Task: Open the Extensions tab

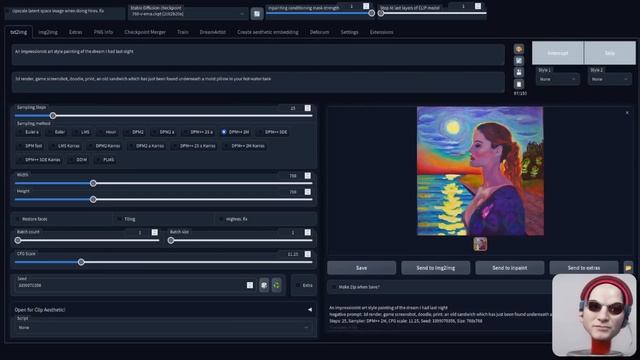Action: [x=382, y=32]
